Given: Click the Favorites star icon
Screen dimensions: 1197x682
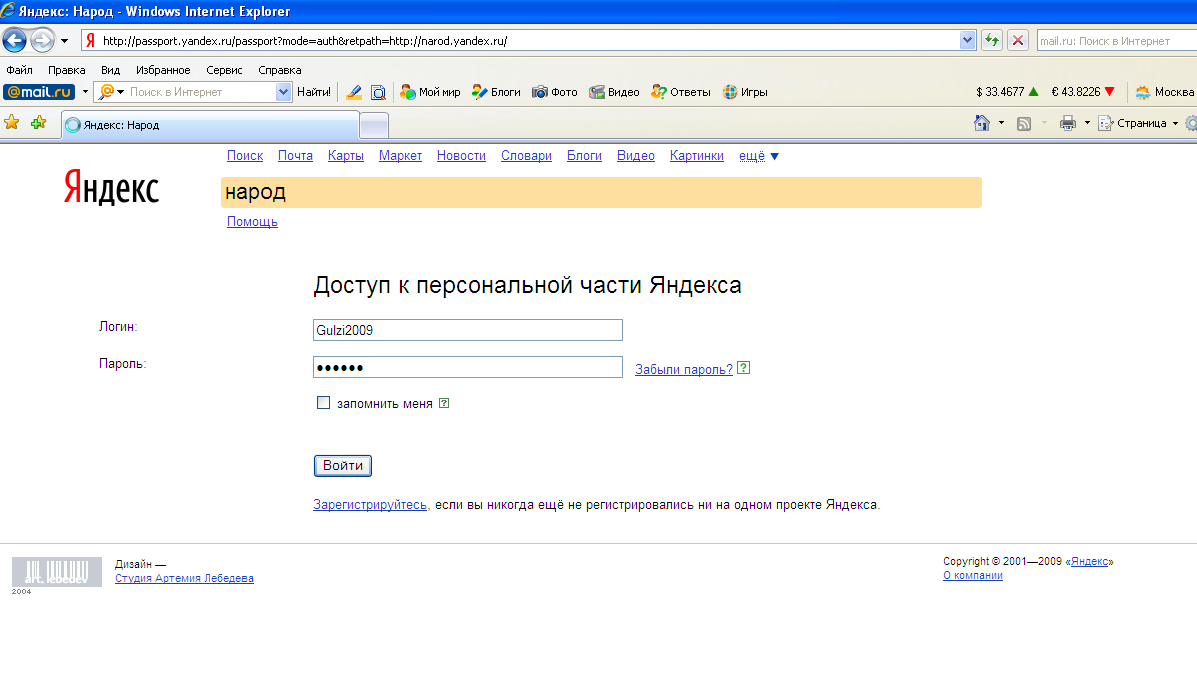Looking at the screenshot, I should (11, 122).
